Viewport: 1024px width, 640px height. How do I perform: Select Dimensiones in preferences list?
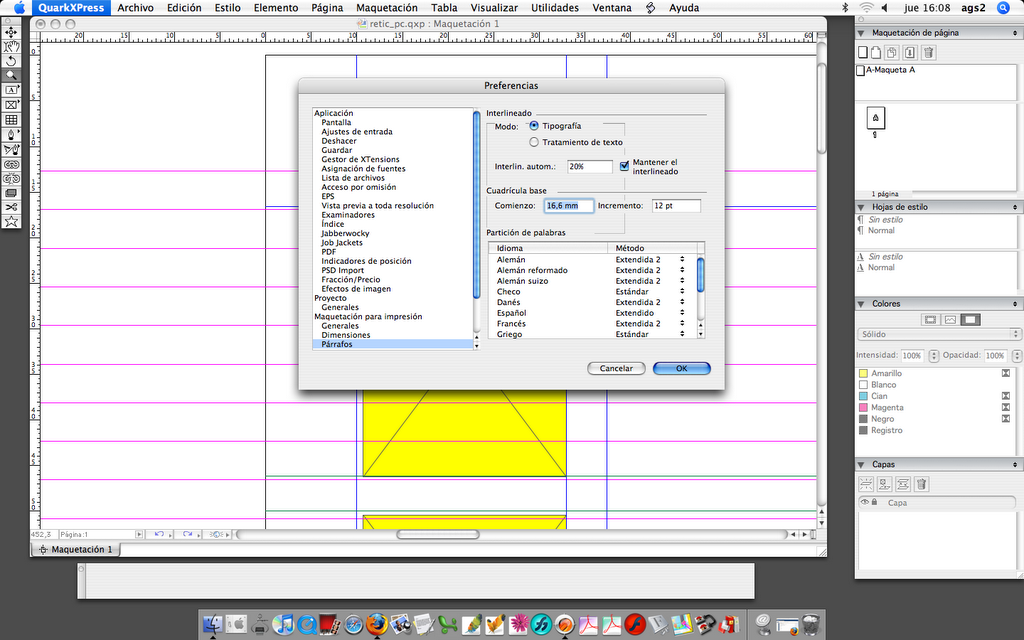[x=345, y=335]
